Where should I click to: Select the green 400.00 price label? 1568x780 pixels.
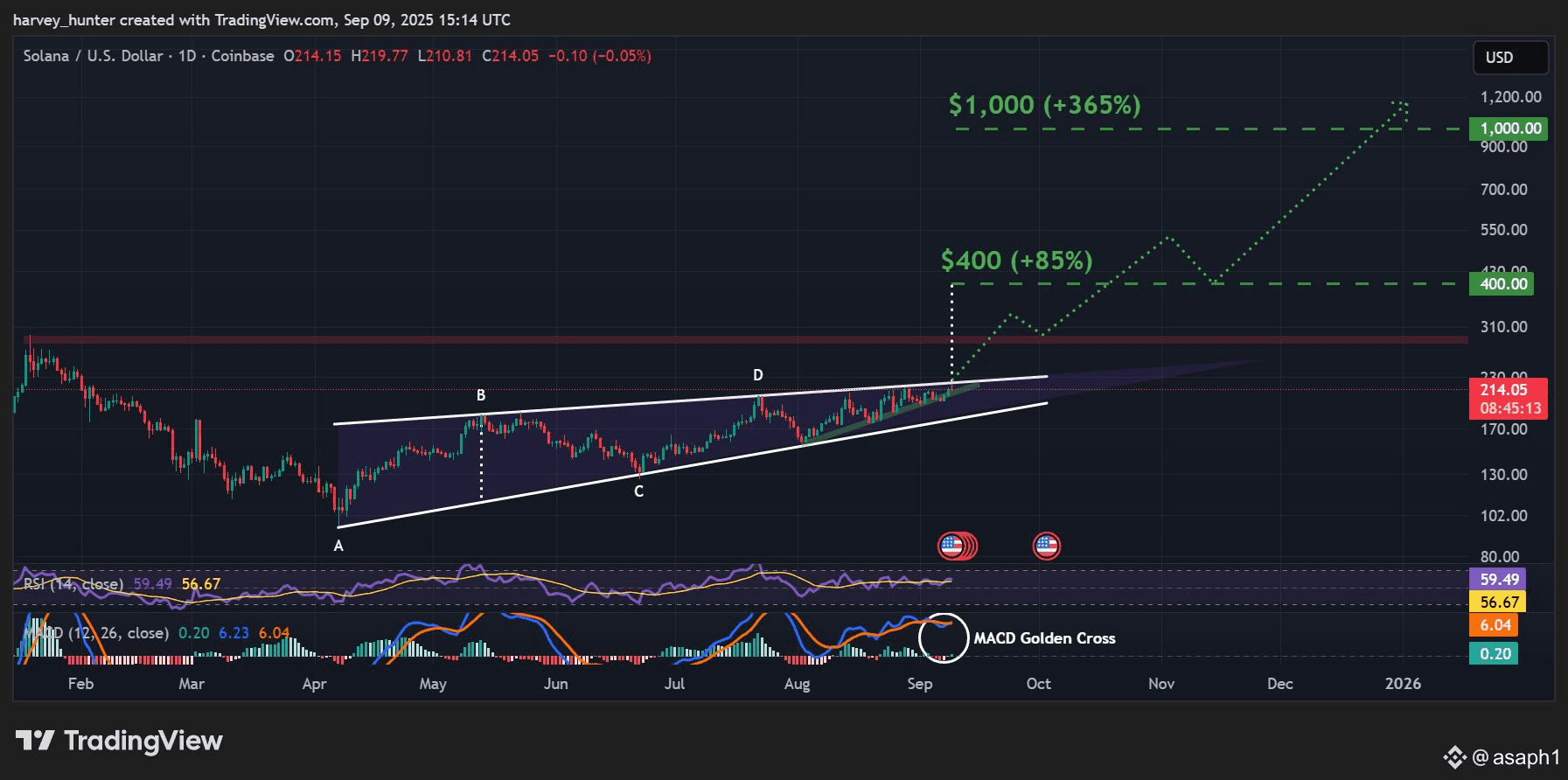[1503, 284]
